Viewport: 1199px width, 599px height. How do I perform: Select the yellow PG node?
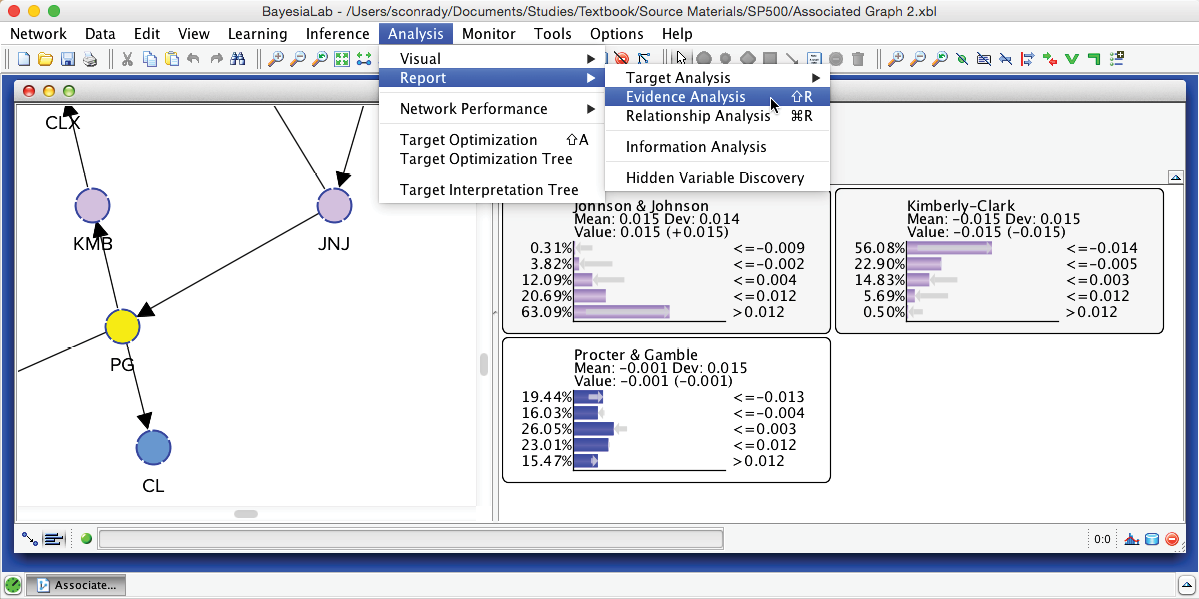(x=122, y=326)
